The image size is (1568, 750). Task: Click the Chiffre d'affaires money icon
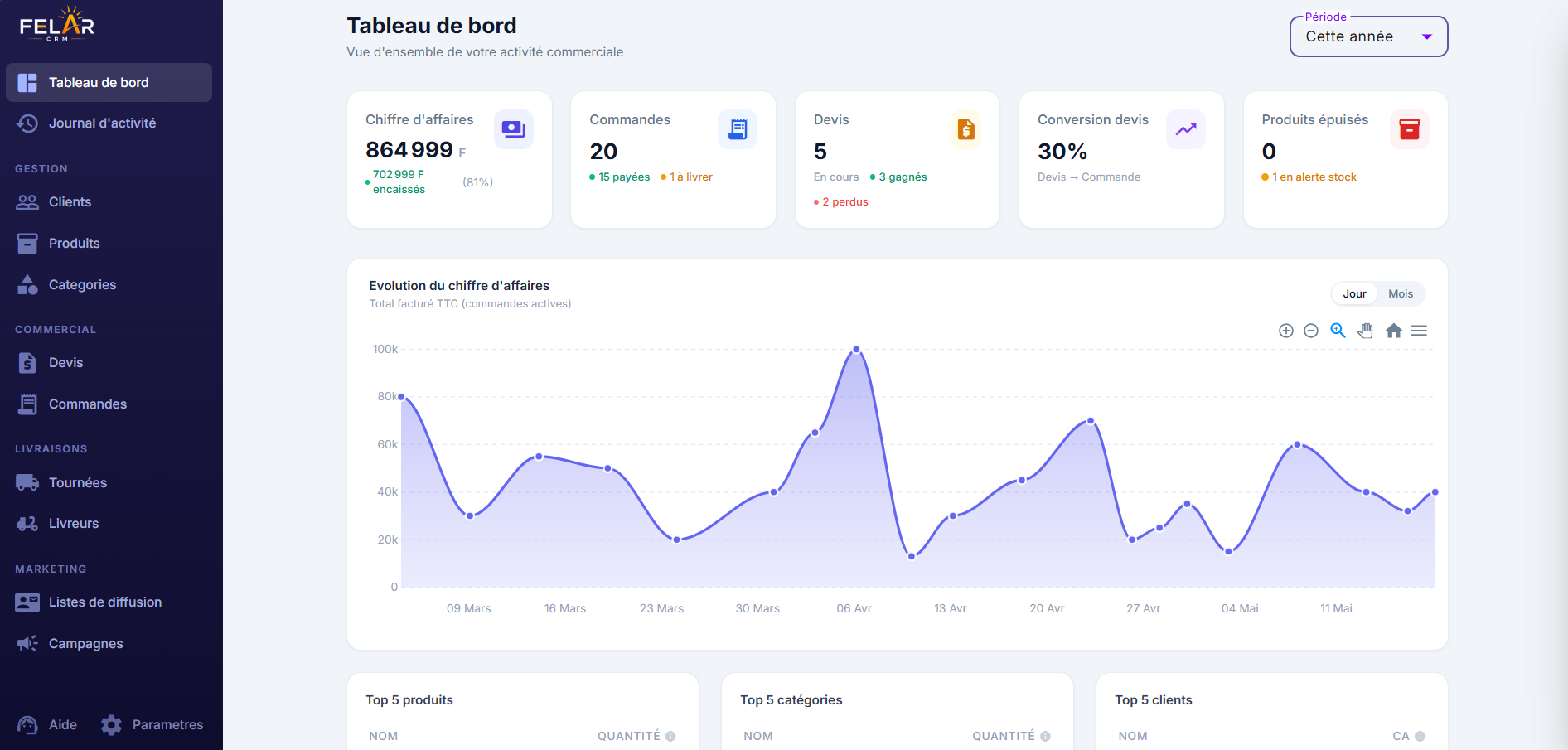coord(514,129)
